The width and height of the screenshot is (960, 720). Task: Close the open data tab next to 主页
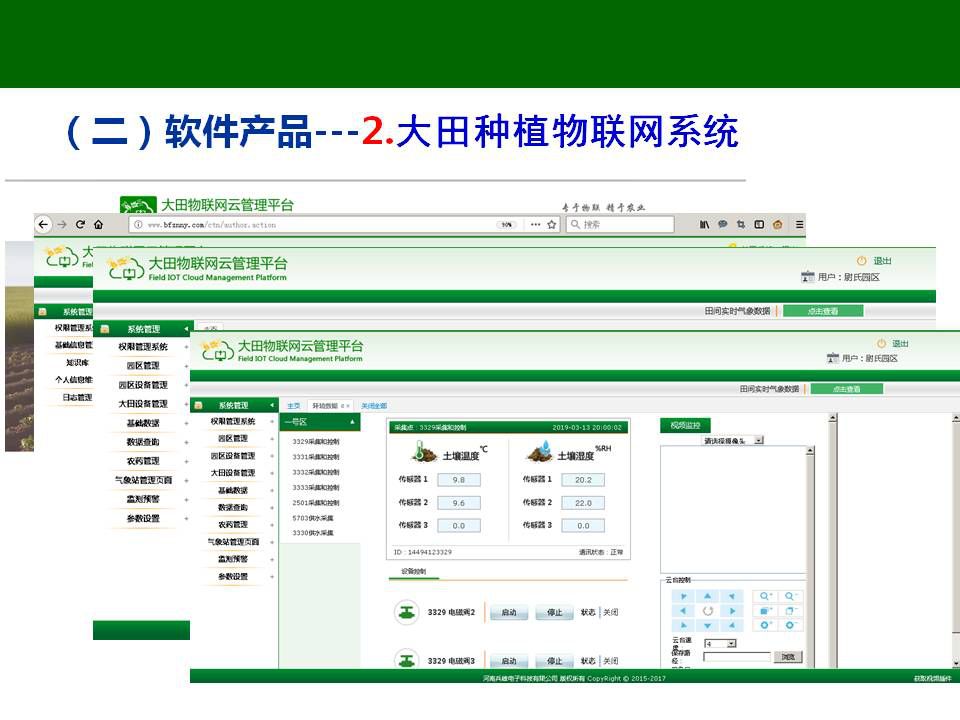[348, 406]
